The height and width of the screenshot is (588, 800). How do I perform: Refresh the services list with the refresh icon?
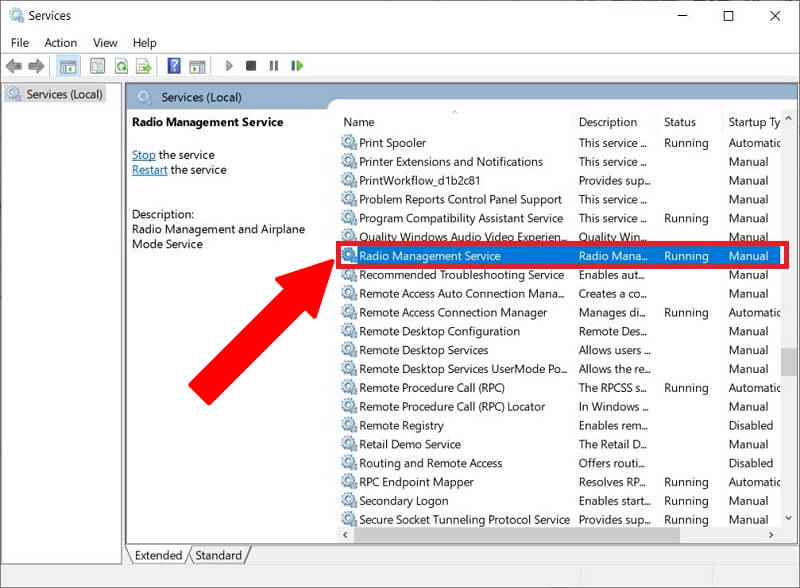coord(122,66)
